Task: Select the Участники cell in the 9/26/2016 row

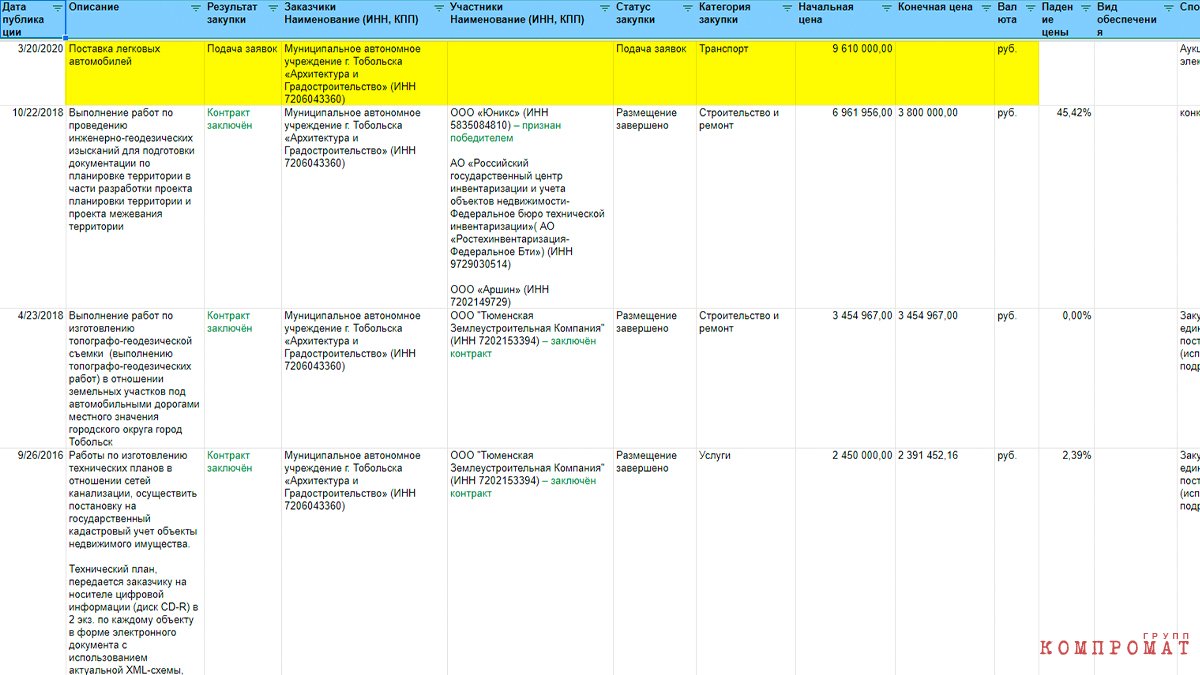Action: click(530, 562)
